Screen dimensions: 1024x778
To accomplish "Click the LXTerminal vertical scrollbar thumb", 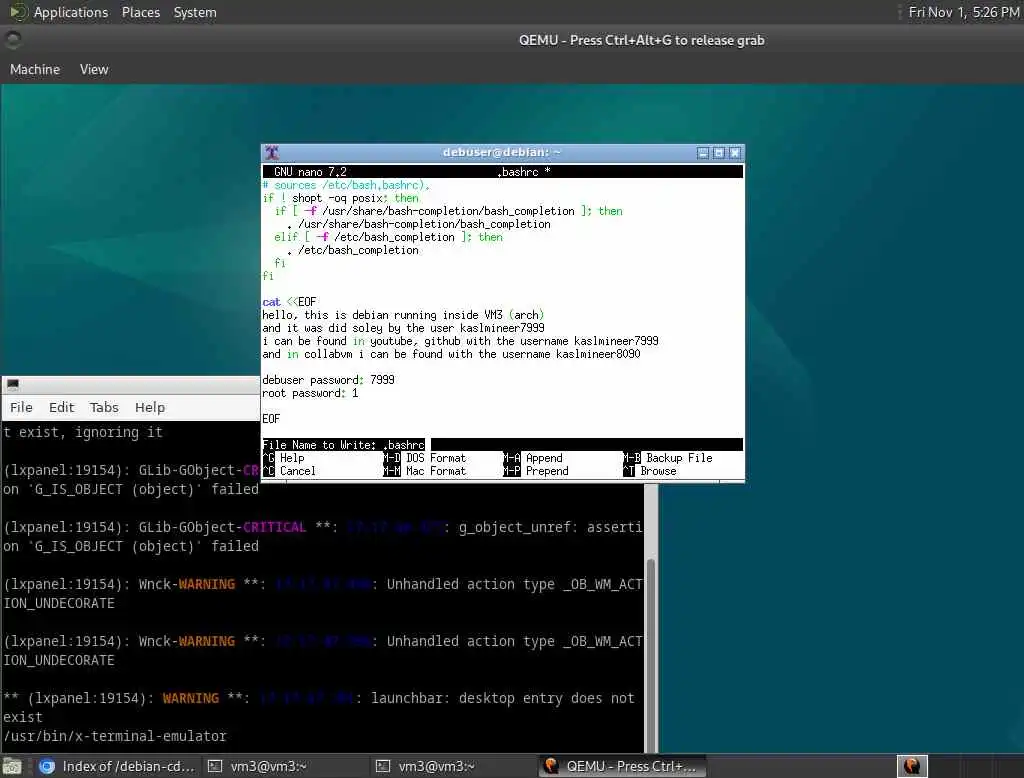I will click(x=650, y=655).
